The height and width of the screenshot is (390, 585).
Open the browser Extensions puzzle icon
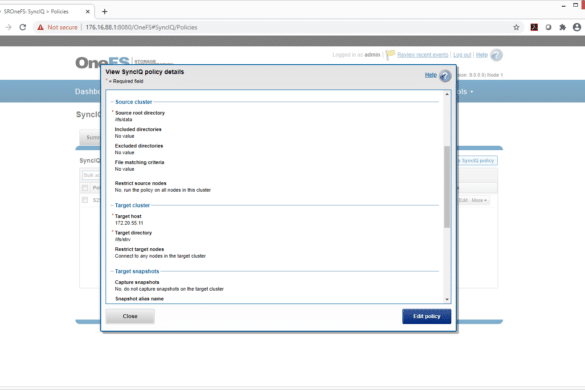[562, 27]
